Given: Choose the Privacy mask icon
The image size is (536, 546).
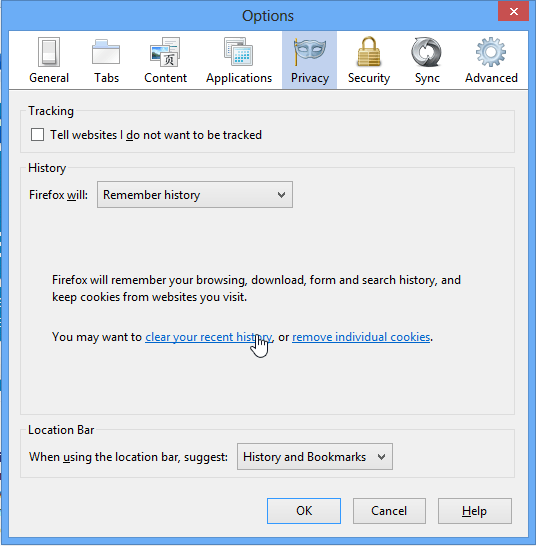Looking at the screenshot, I should (310, 51).
